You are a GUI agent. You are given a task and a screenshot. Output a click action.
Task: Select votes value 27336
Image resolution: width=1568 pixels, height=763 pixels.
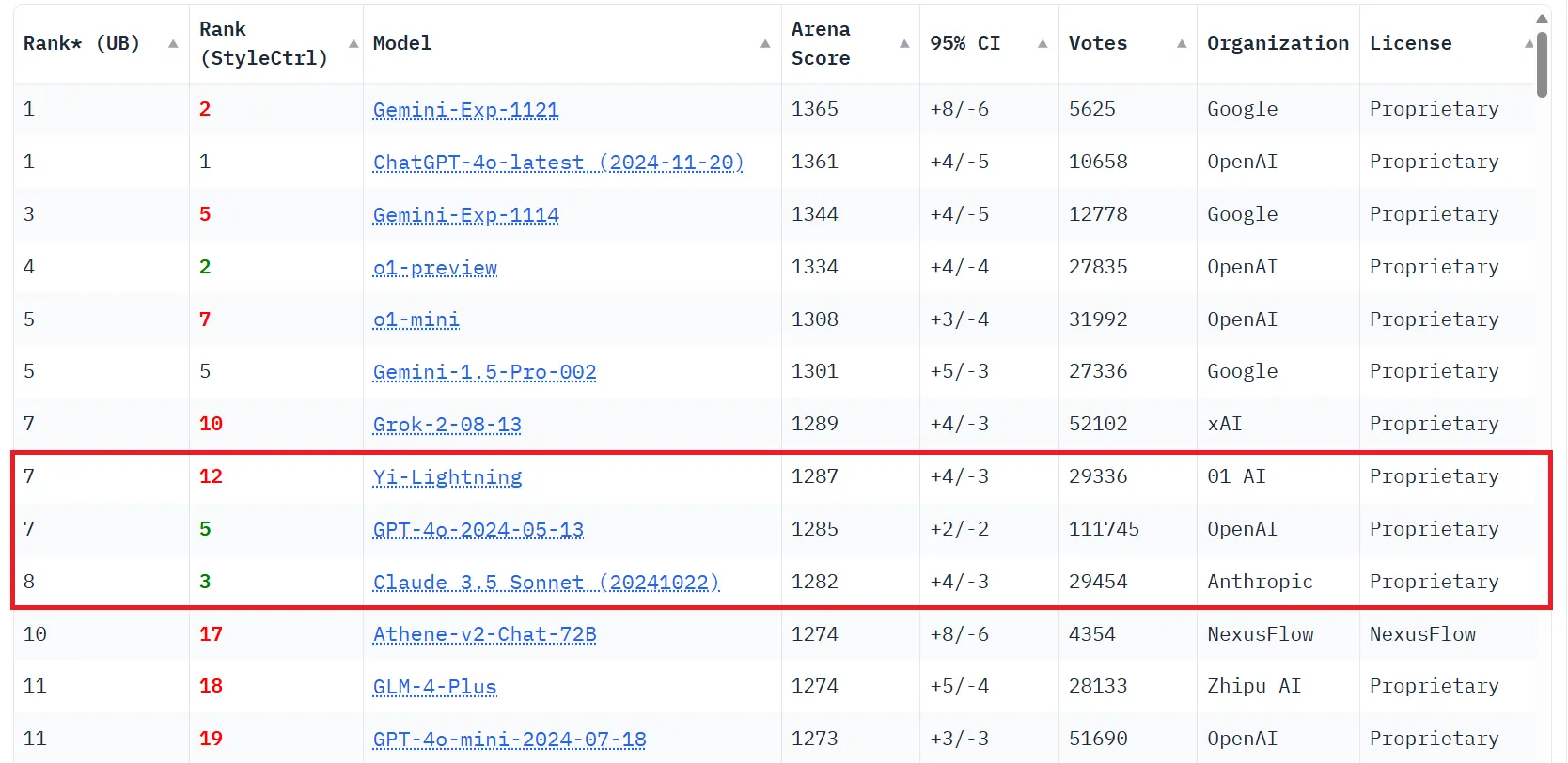pos(1098,371)
